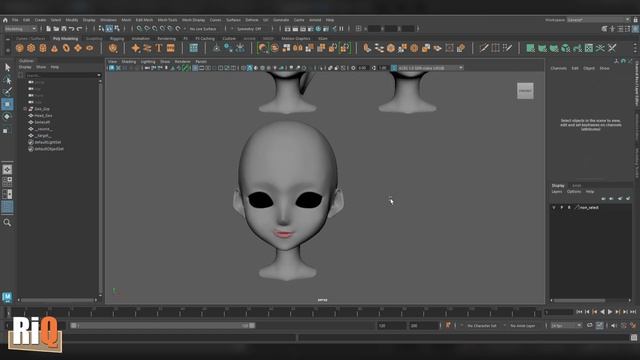Open the Layers menu in Layer Editor
640x360 pixels.
[557, 191]
